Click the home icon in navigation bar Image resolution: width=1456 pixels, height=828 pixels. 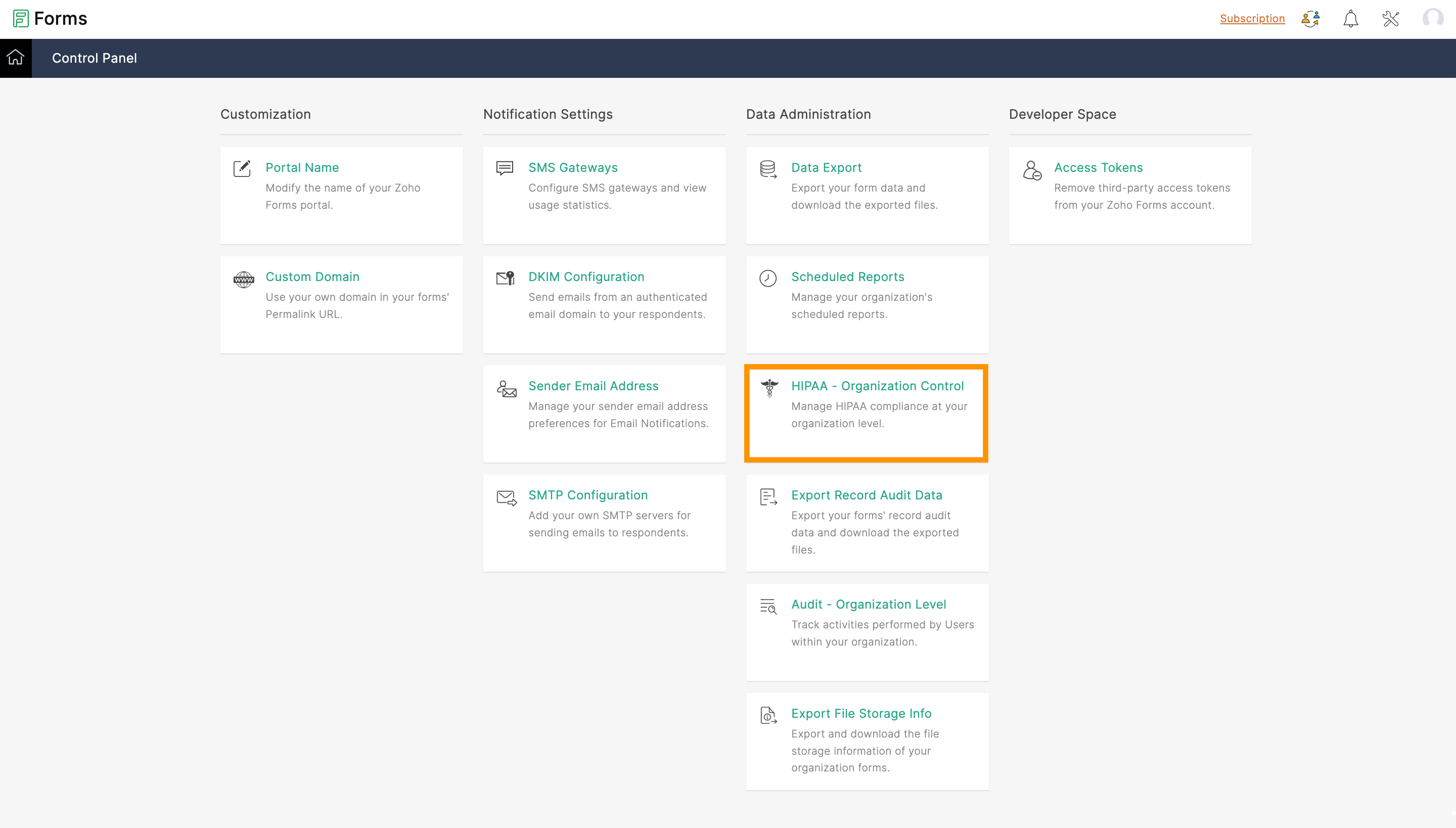tap(15, 58)
